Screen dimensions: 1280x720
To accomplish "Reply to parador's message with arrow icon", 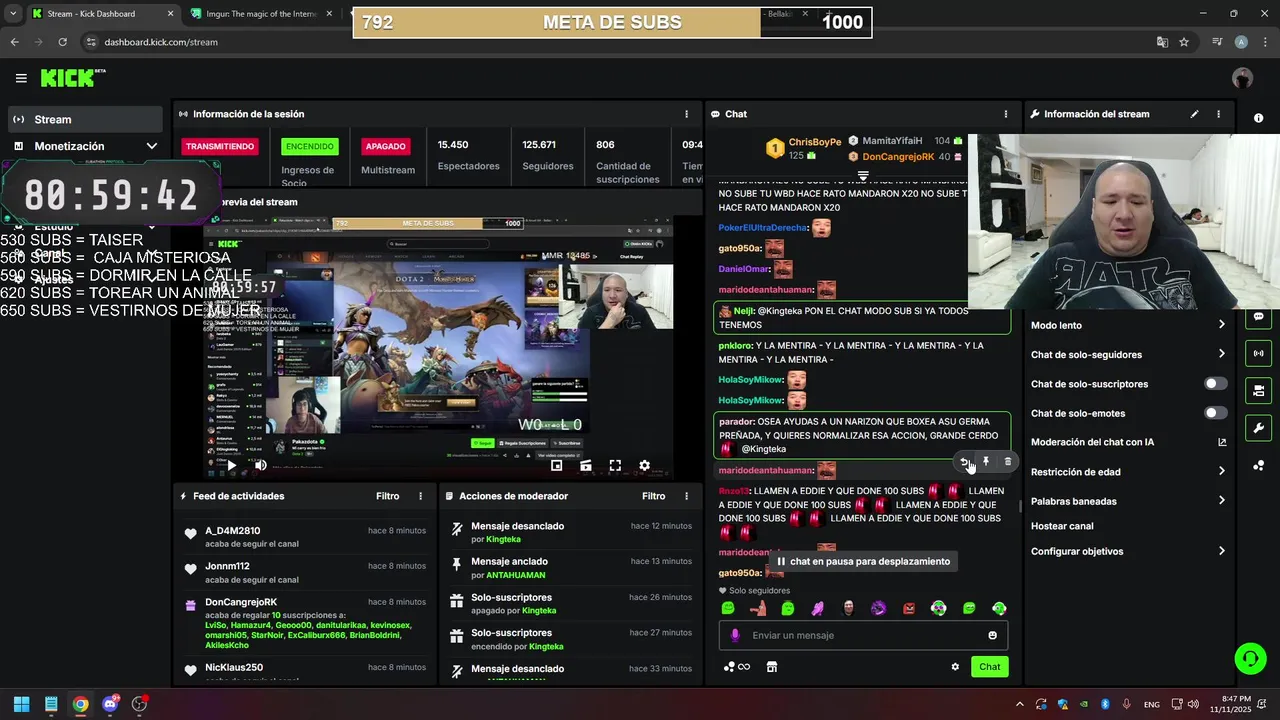I will click(x=965, y=462).
